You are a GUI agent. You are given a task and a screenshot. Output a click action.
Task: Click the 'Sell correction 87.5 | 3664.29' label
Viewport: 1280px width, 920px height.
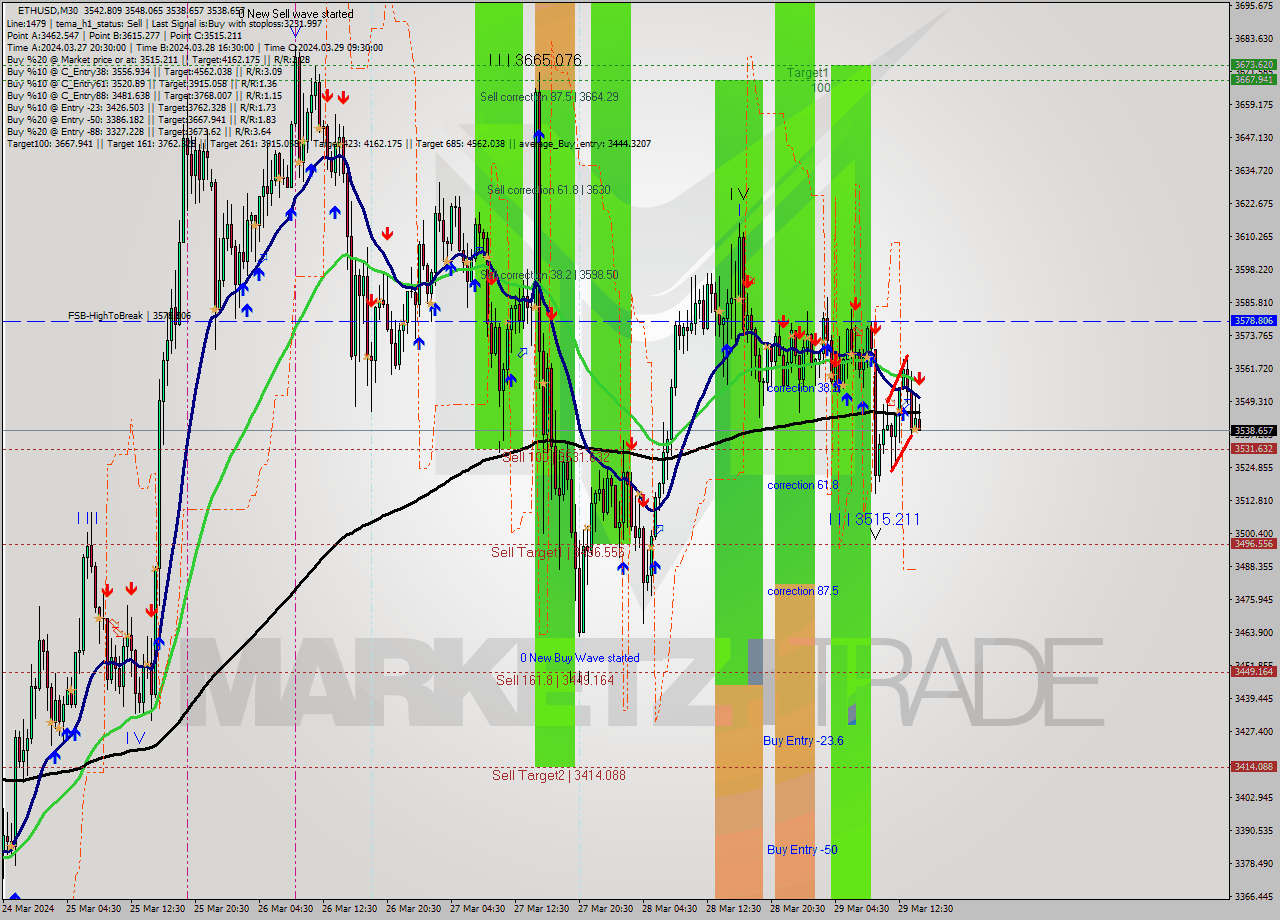(x=549, y=97)
